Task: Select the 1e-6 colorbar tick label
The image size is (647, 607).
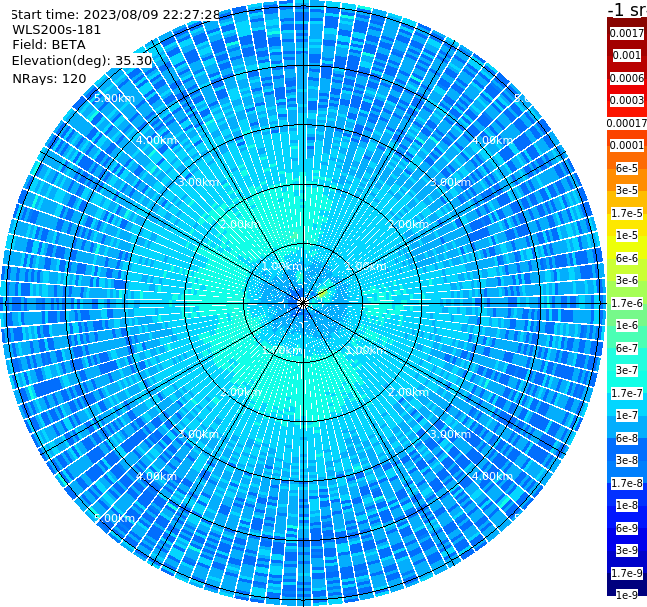Action: pos(627,325)
